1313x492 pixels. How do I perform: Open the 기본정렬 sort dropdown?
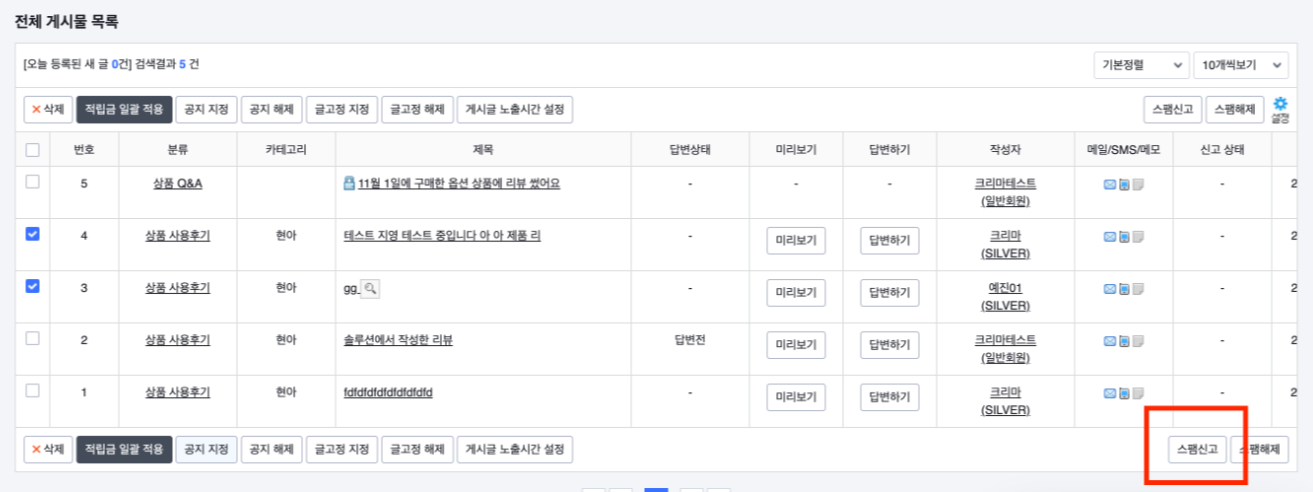click(1140, 65)
